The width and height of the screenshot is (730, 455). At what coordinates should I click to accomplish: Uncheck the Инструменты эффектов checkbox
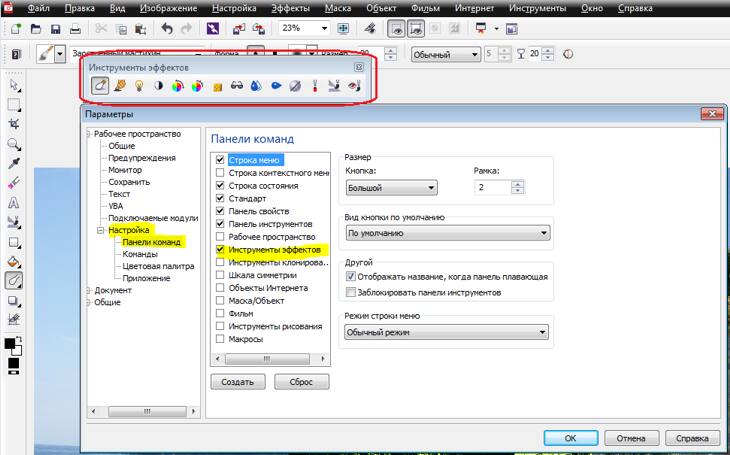221,250
